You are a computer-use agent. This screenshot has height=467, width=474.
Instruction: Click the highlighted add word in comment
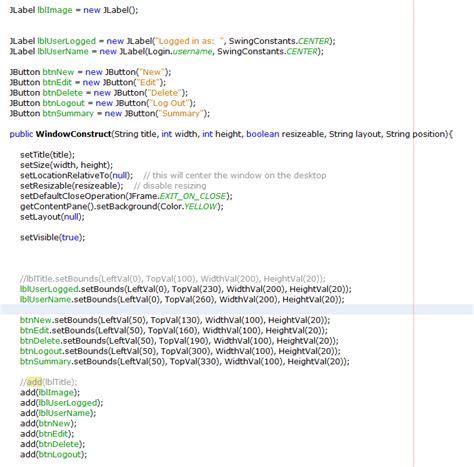tap(34, 382)
